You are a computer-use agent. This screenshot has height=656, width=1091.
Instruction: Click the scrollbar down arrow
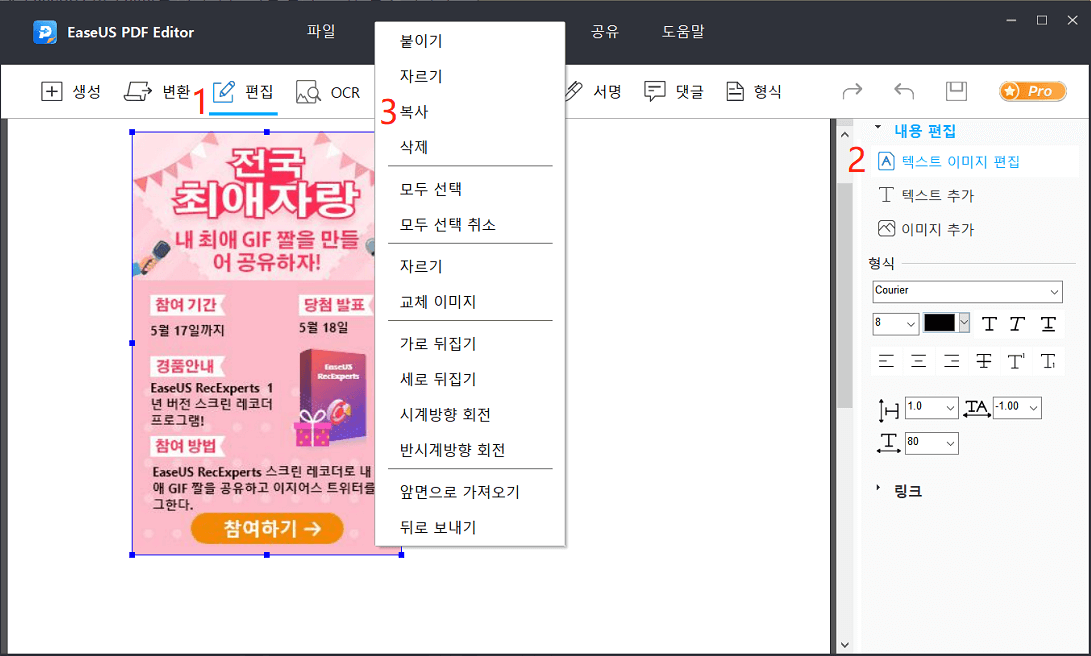coord(845,645)
